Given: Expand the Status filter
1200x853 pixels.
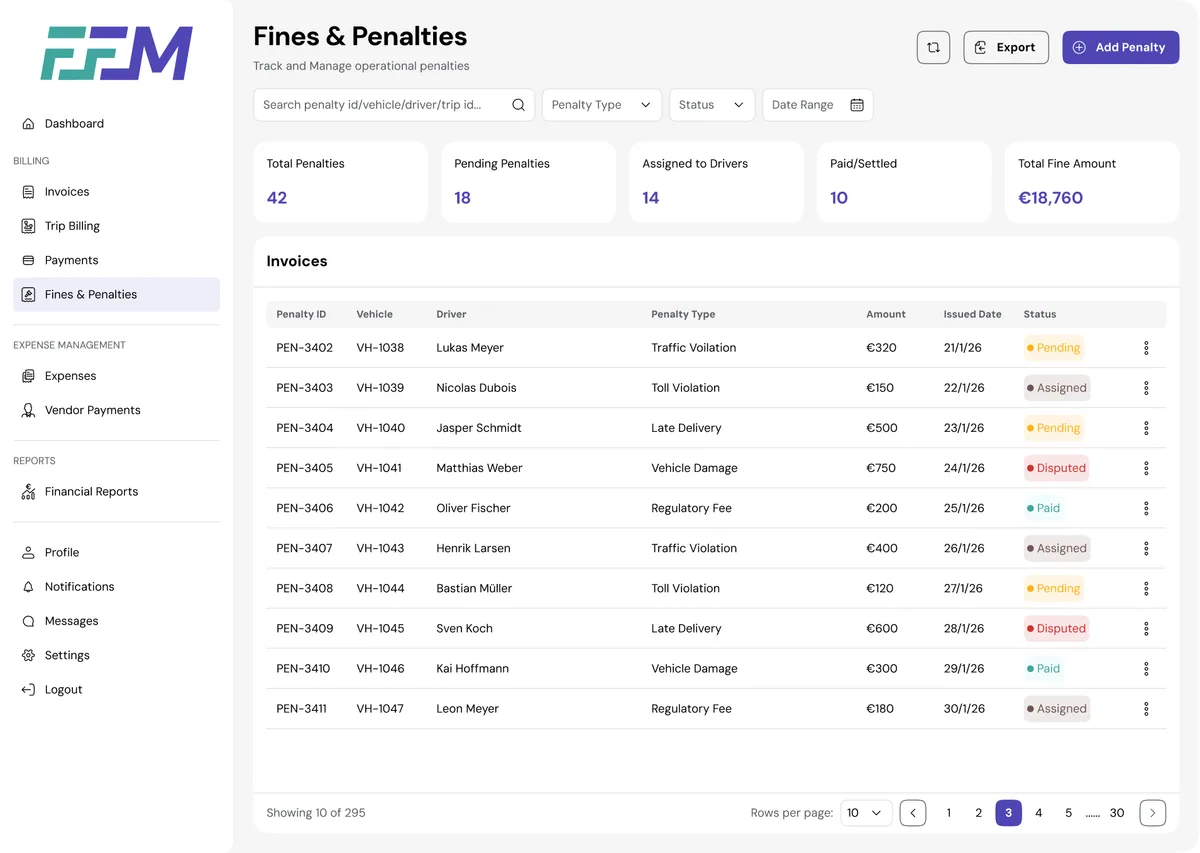Looking at the screenshot, I should tap(711, 104).
